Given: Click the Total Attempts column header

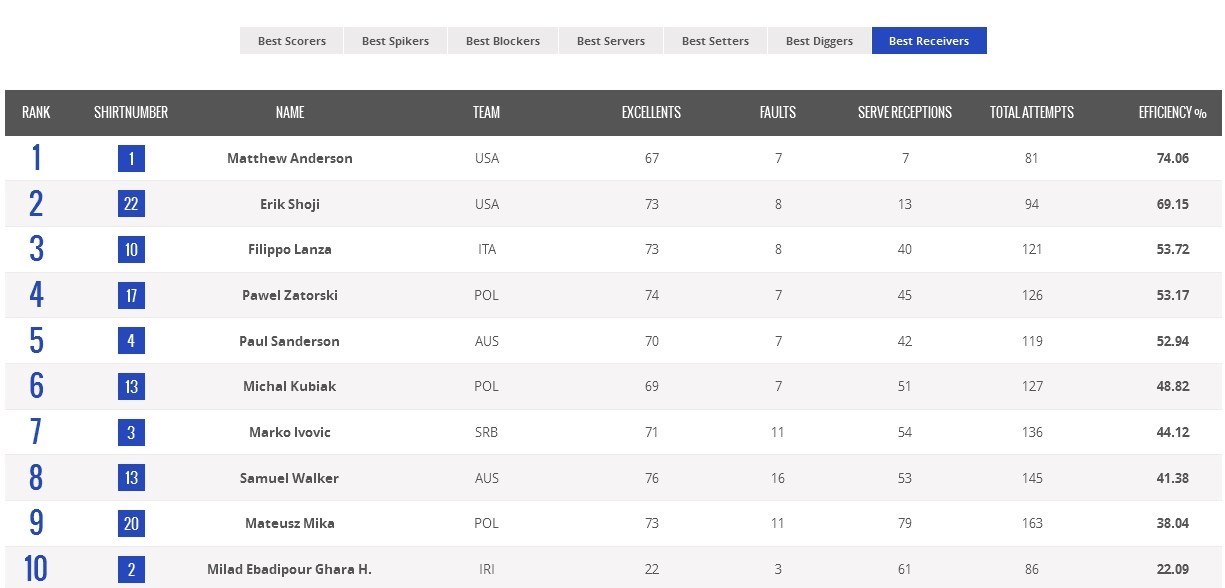Looking at the screenshot, I should click(1031, 113).
